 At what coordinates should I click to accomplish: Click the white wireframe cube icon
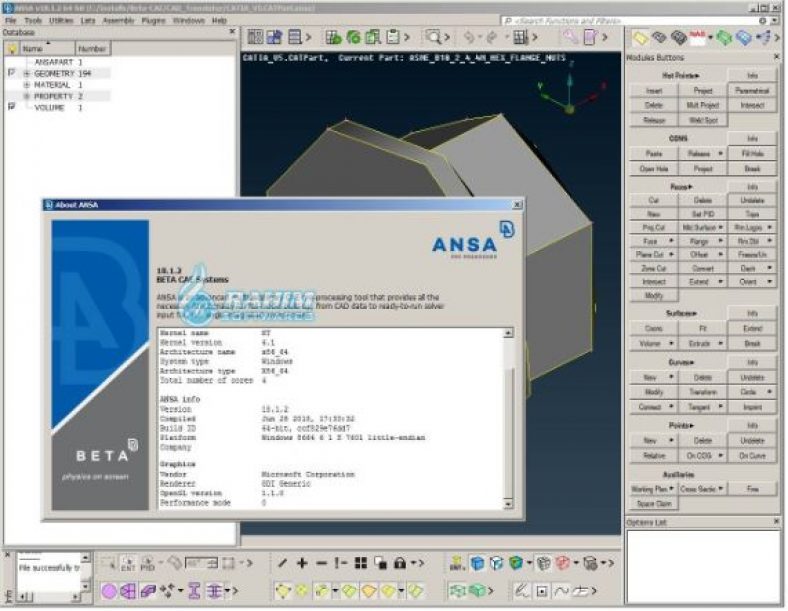click(x=497, y=563)
